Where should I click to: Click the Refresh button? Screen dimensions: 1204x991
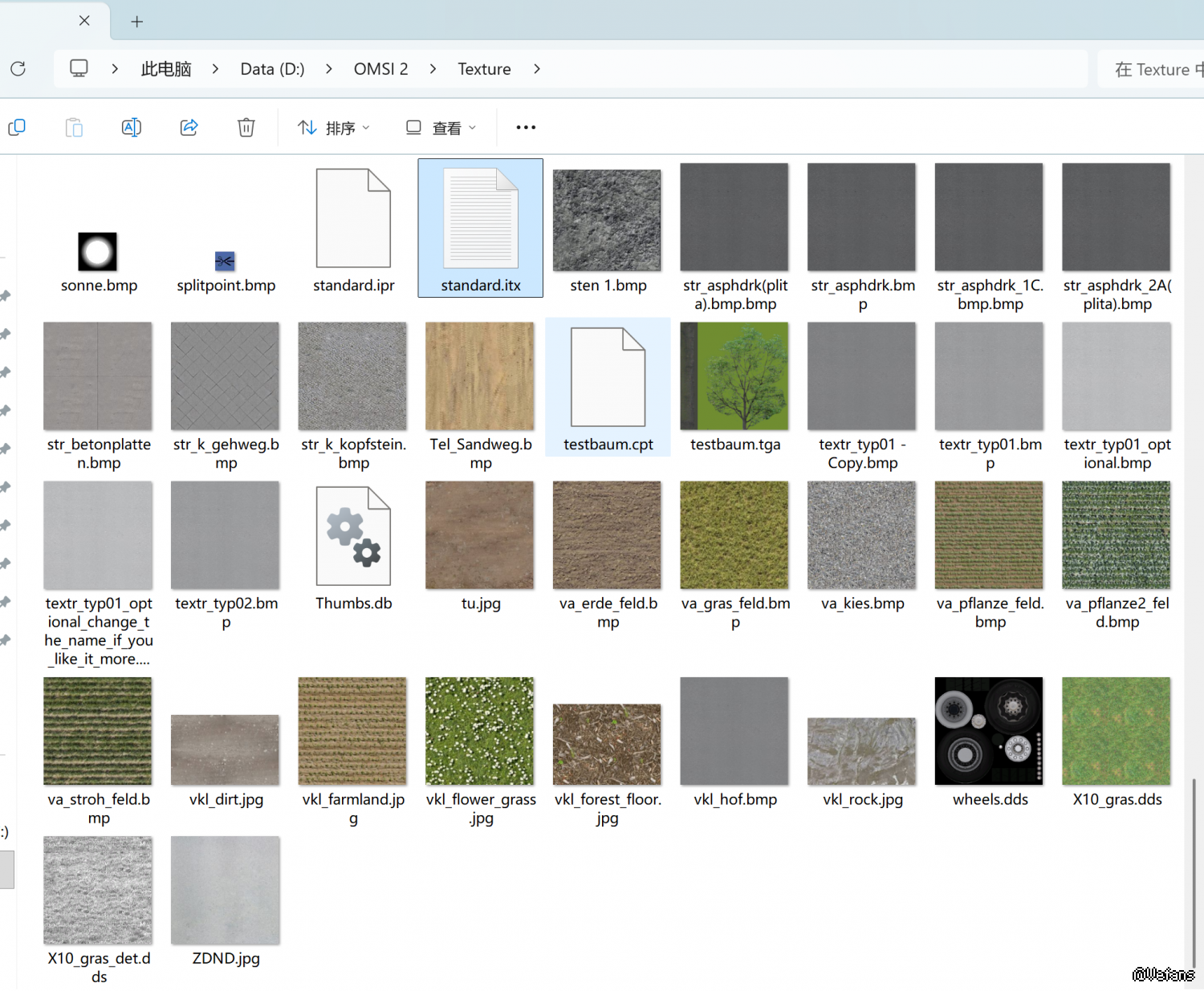[x=18, y=69]
